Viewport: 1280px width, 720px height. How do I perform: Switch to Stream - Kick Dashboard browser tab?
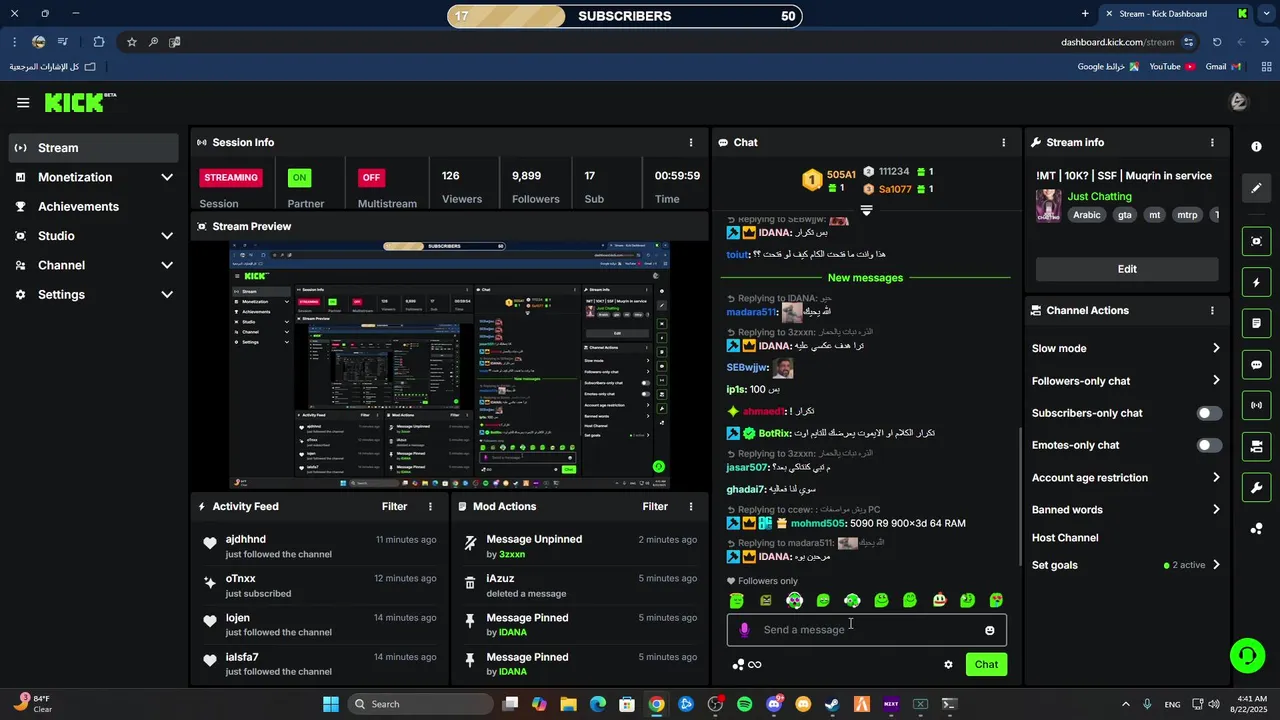pyautogui.click(x=1177, y=14)
